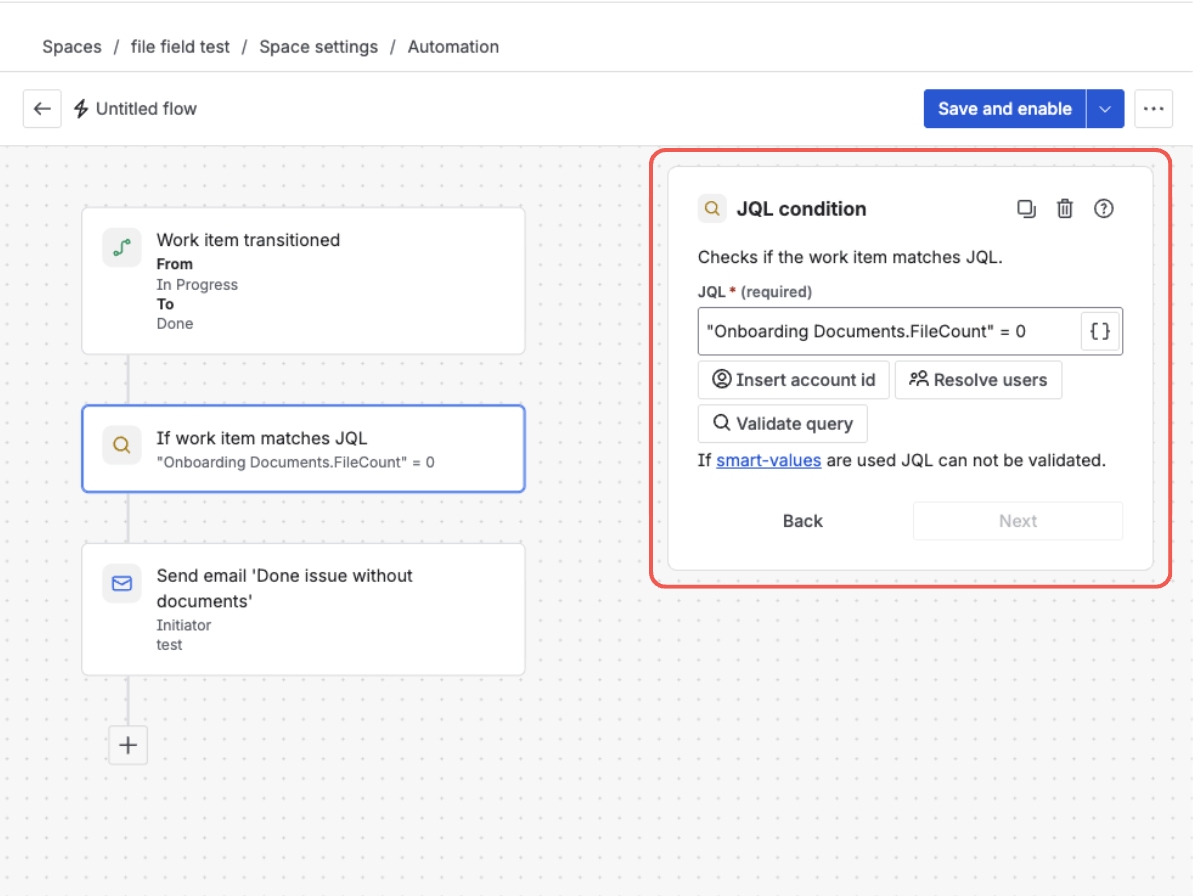The width and height of the screenshot is (1200, 896).
Task: Validate the JQL query
Action: [782, 423]
